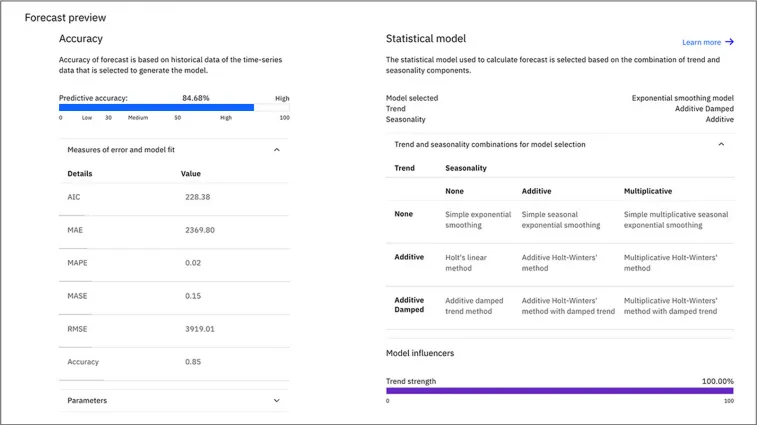
Task: Click the Statistical model heading
Action: tap(426, 39)
